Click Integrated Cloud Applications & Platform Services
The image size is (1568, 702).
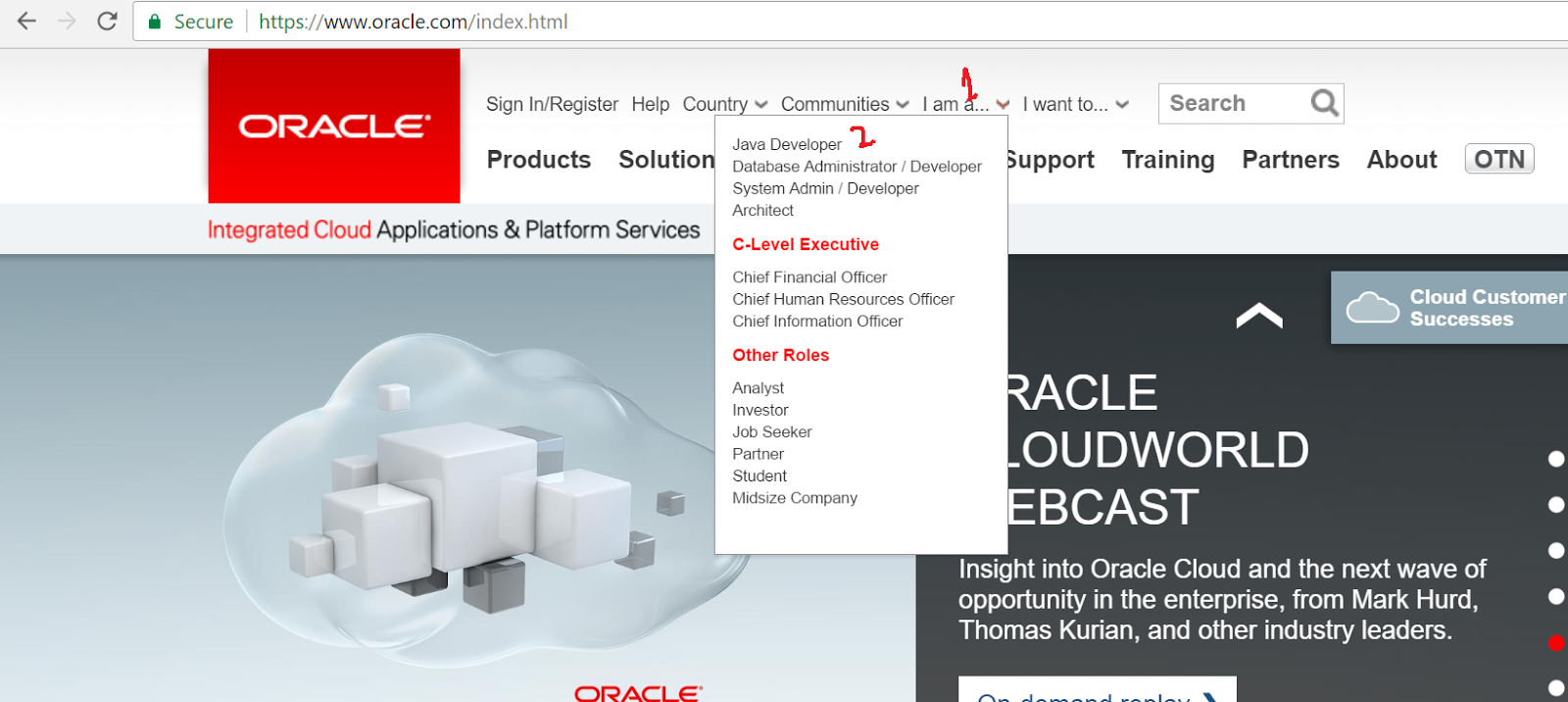click(454, 229)
